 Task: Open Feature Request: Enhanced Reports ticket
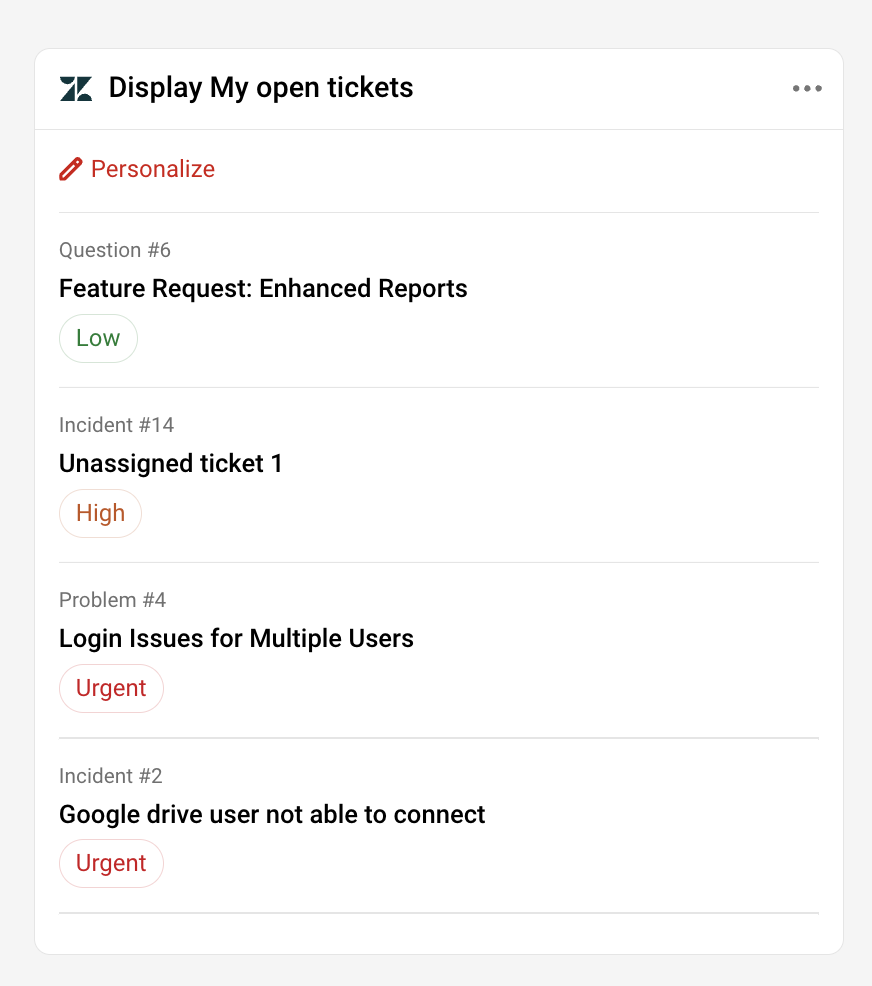pos(263,289)
